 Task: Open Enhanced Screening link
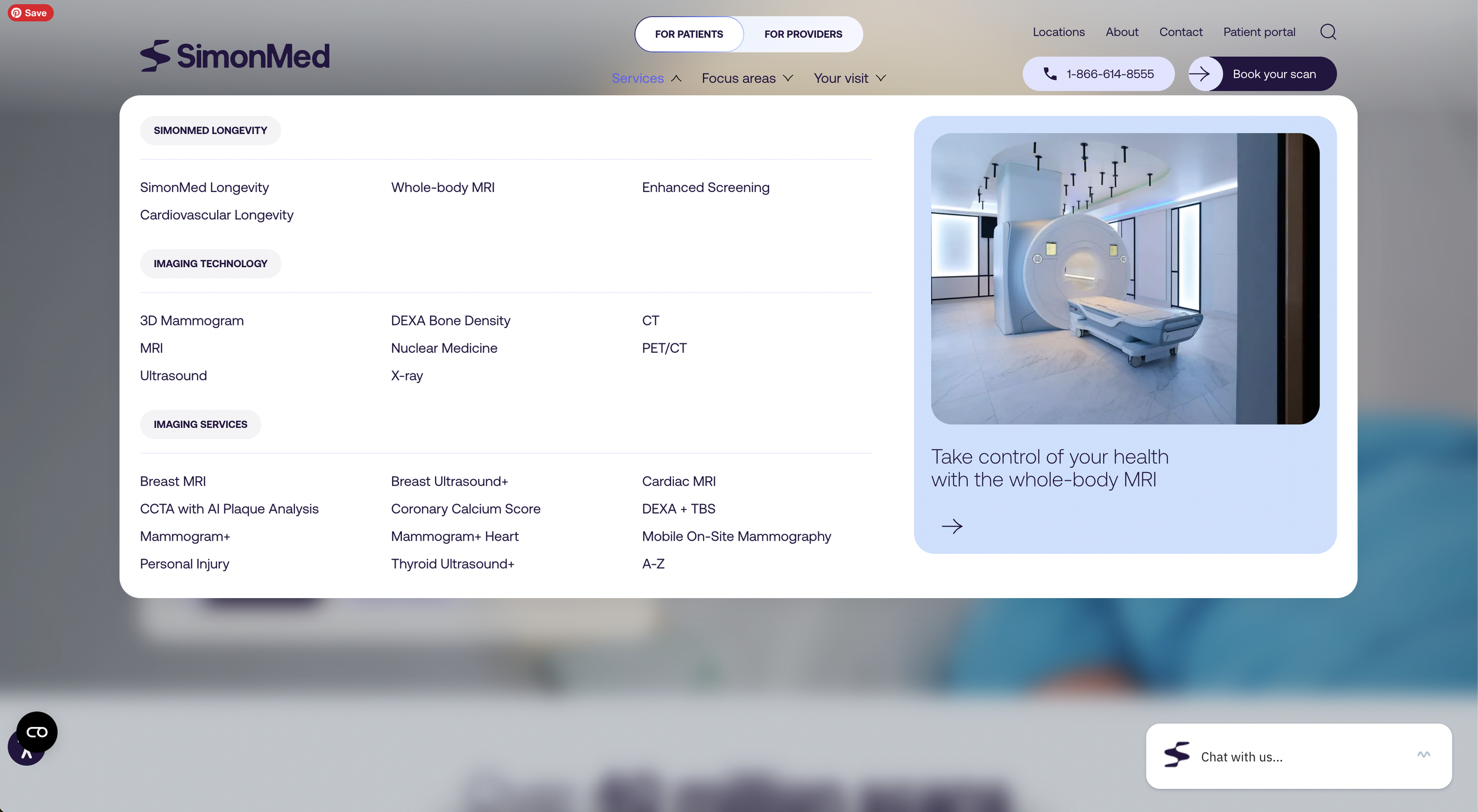(705, 187)
